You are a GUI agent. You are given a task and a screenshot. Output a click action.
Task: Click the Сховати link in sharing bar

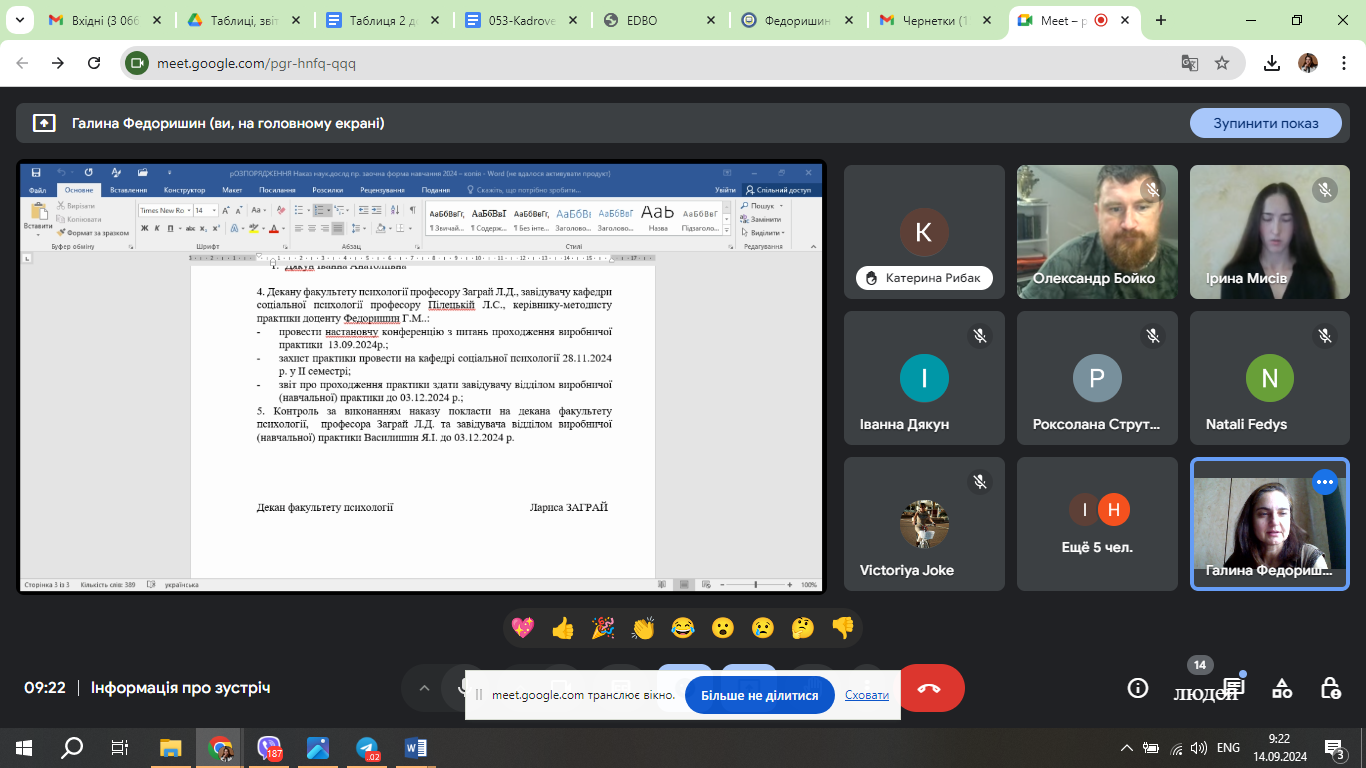click(x=866, y=695)
